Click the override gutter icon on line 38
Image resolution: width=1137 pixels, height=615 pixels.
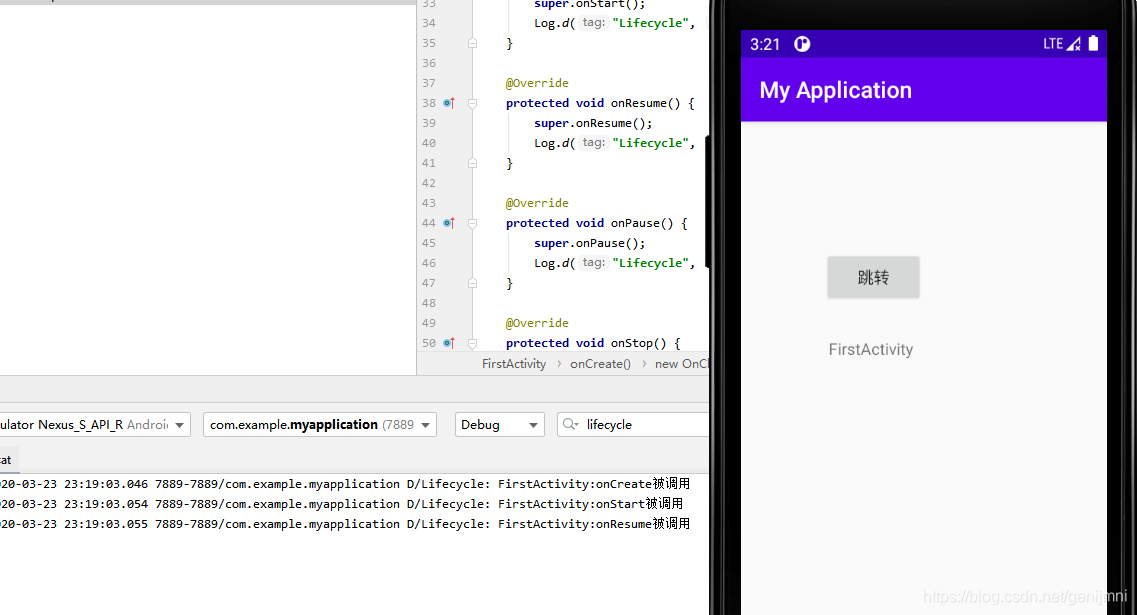point(449,103)
